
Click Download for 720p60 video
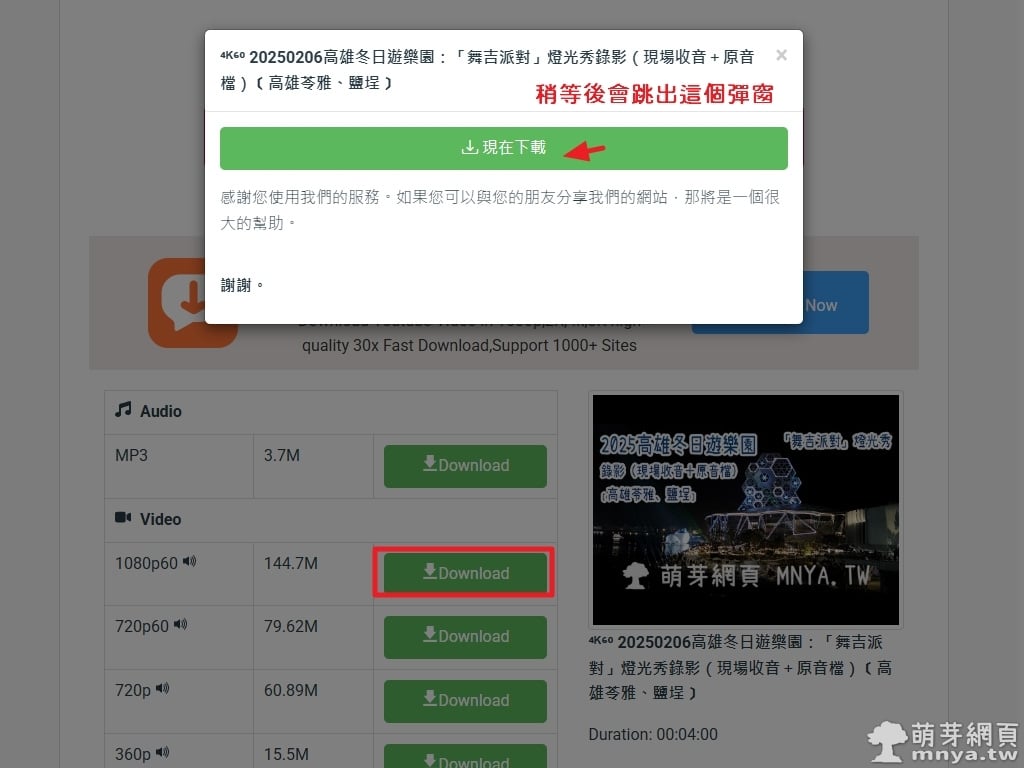(x=465, y=637)
